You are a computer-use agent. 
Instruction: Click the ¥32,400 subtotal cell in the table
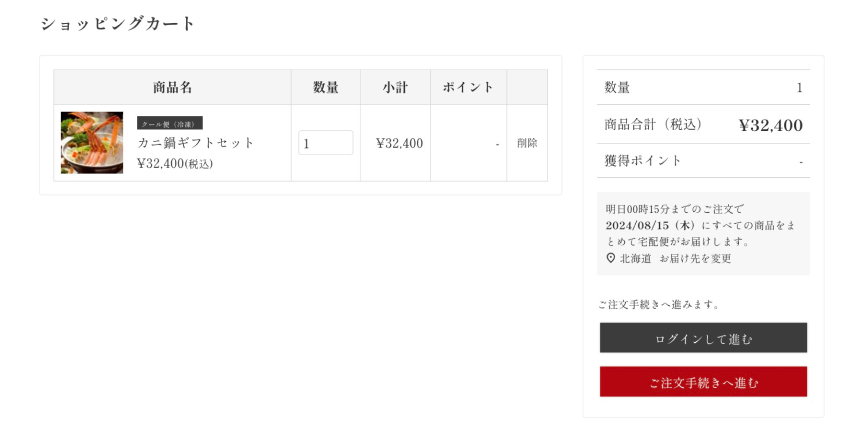click(399, 143)
